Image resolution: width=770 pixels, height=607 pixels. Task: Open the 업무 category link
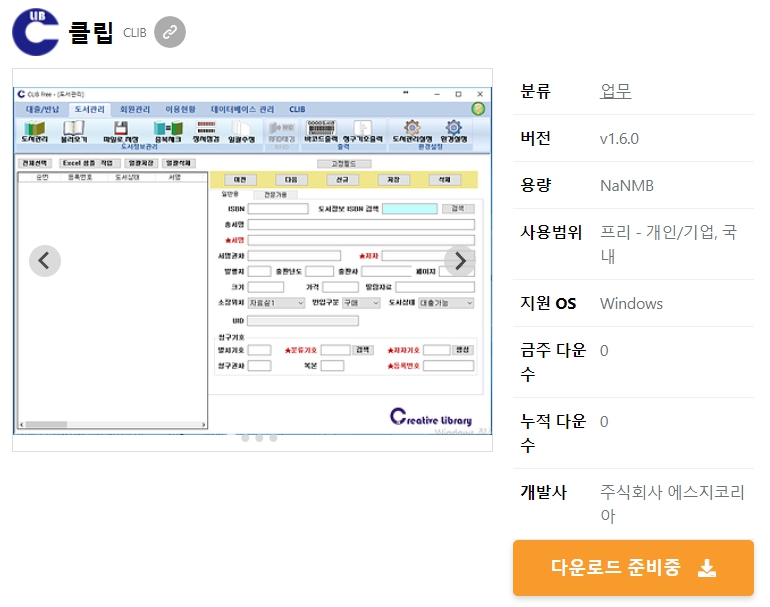615,91
